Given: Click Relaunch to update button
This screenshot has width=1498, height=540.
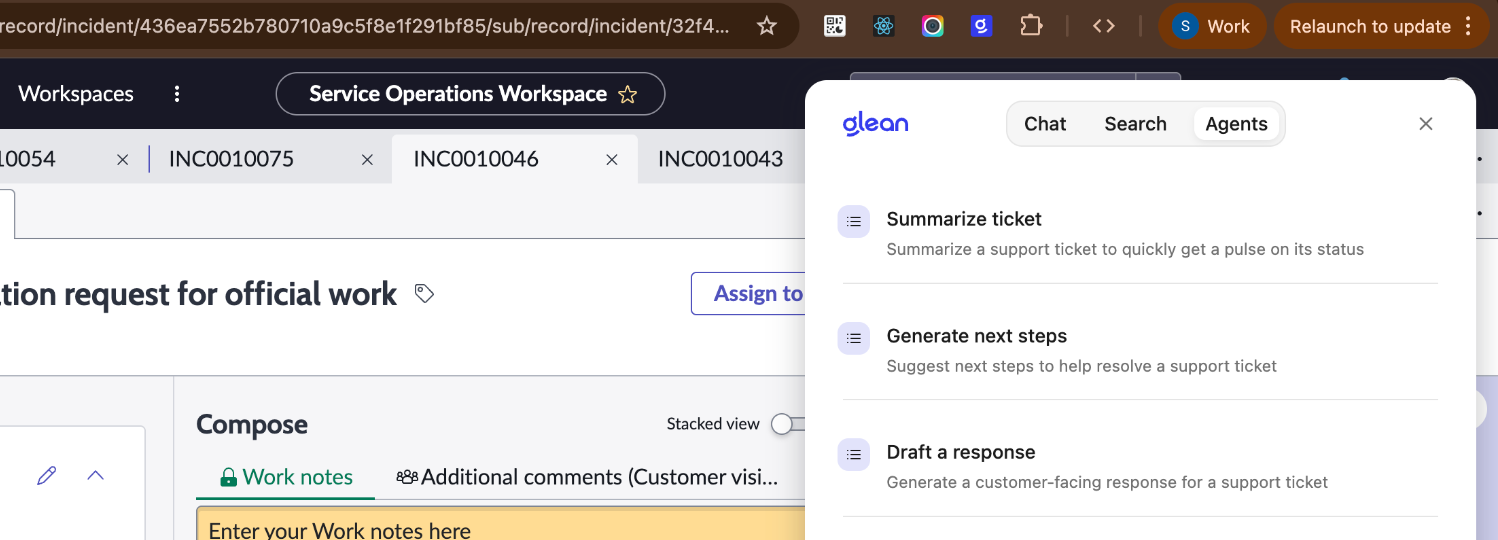Looking at the screenshot, I should point(1381,27).
